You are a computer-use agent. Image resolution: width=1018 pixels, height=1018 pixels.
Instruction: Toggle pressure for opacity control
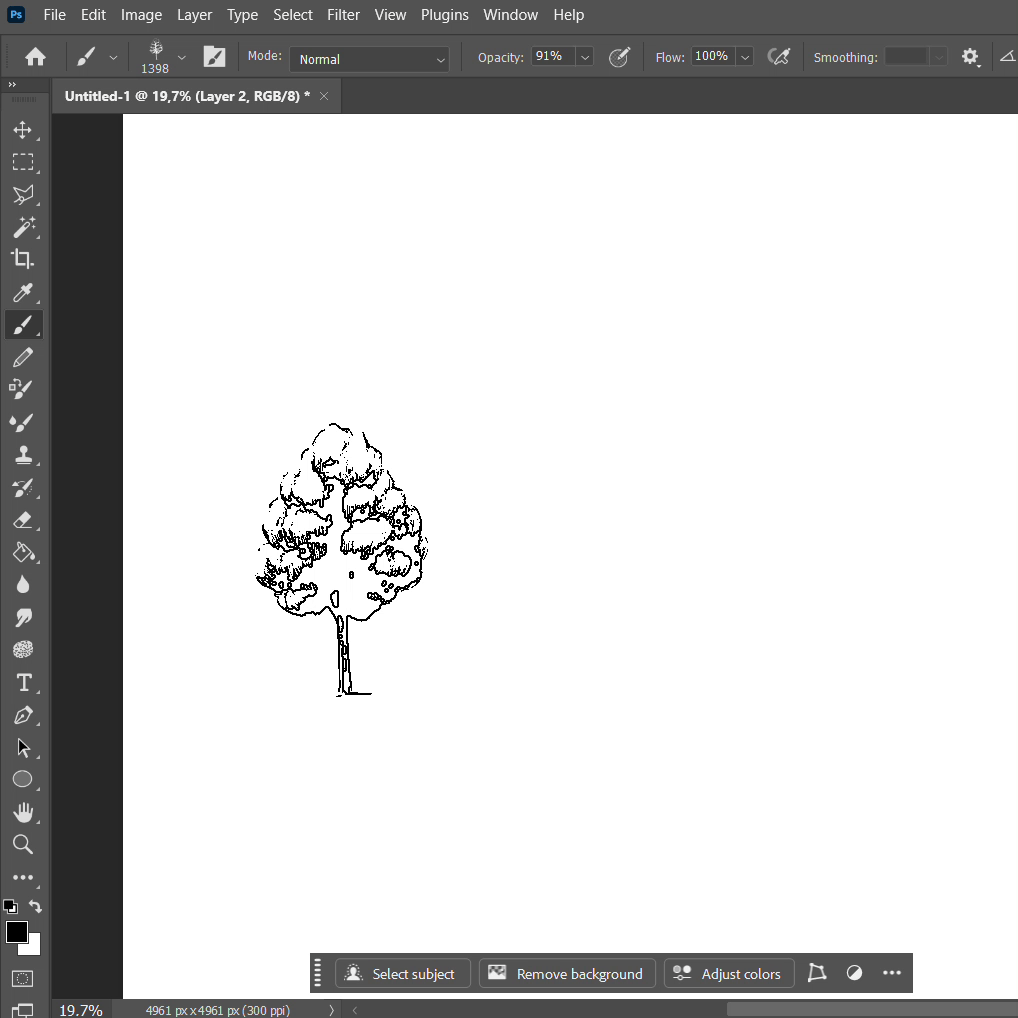tap(619, 57)
